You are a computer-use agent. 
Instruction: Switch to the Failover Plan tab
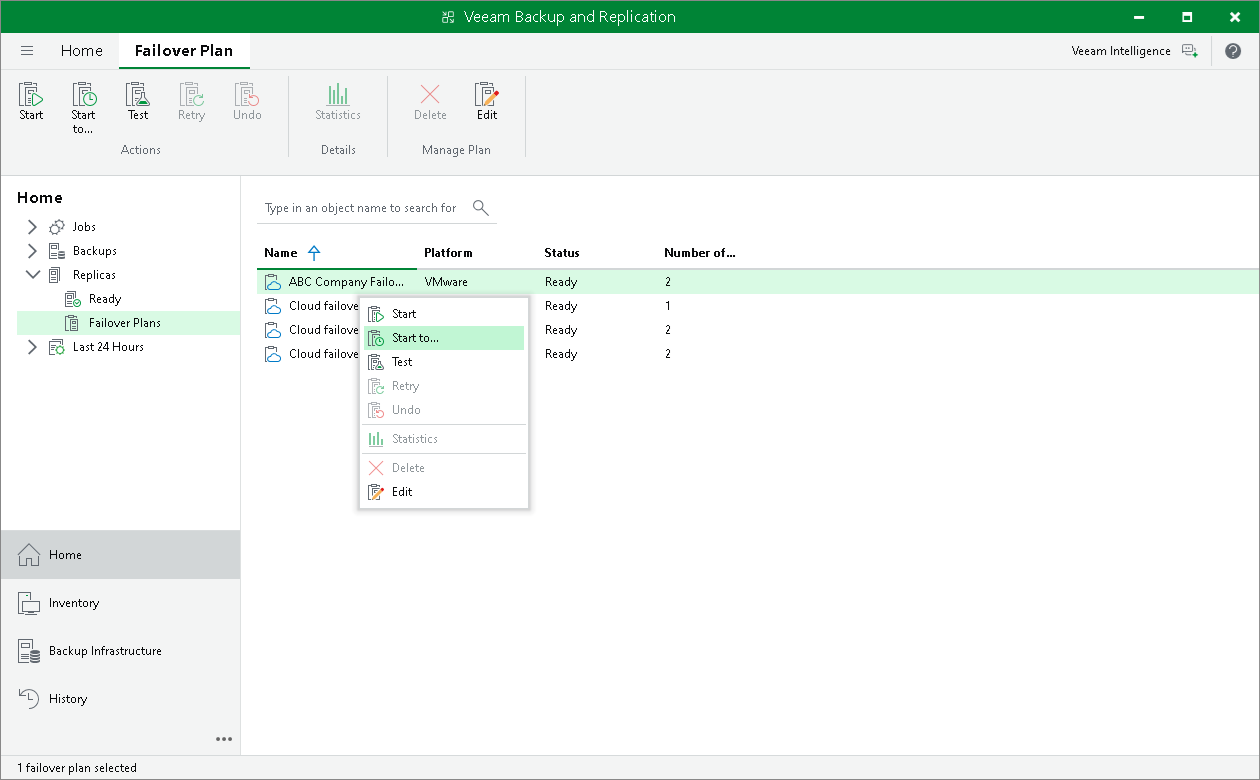point(184,51)
